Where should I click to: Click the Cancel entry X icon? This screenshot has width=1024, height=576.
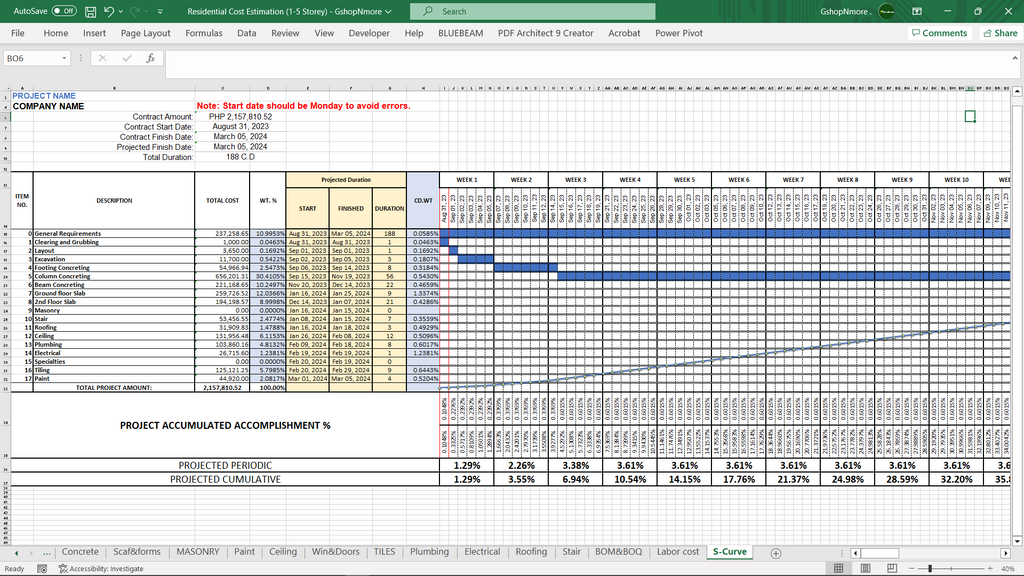click(x=103, y=58)
